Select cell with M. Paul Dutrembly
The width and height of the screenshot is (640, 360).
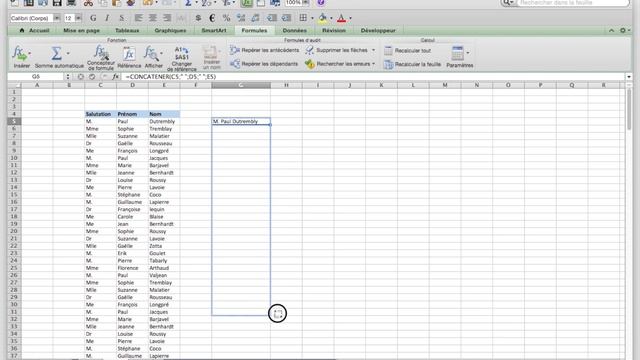(241, 121)
